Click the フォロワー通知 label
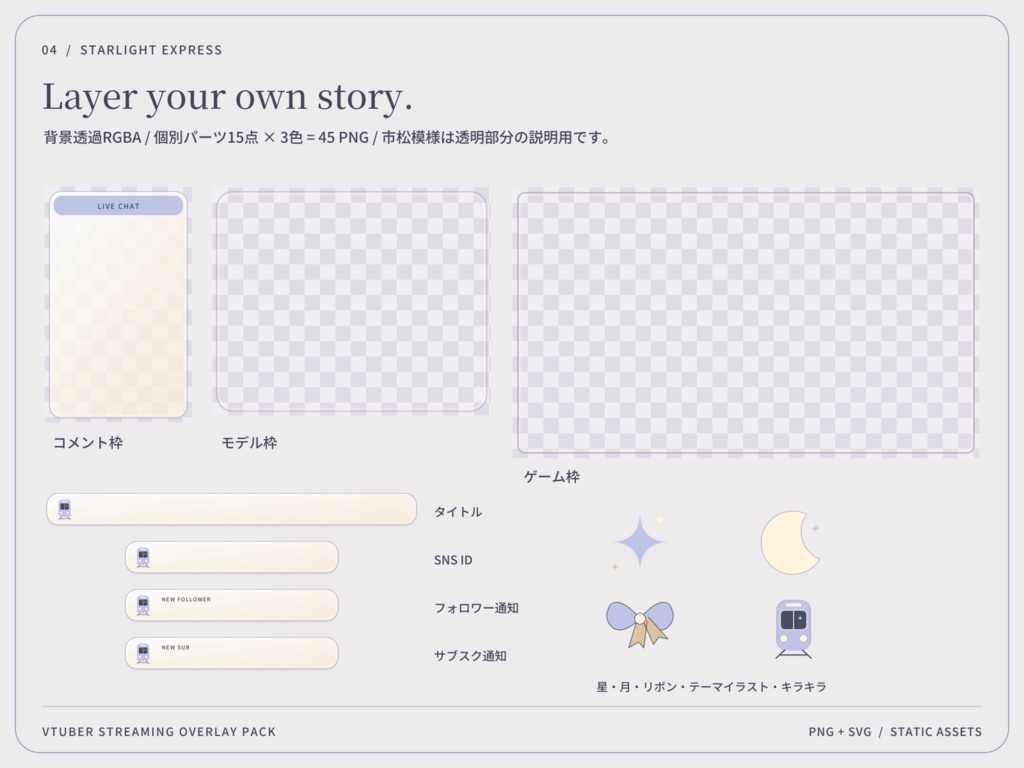The image size is (1024, 768). 477,608
